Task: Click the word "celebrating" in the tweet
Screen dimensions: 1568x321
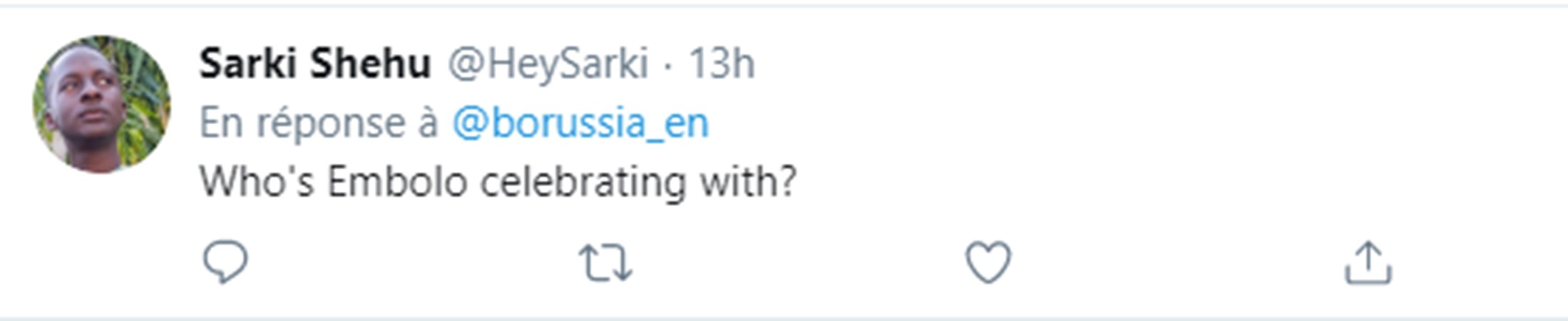Action: pos(583,182)
